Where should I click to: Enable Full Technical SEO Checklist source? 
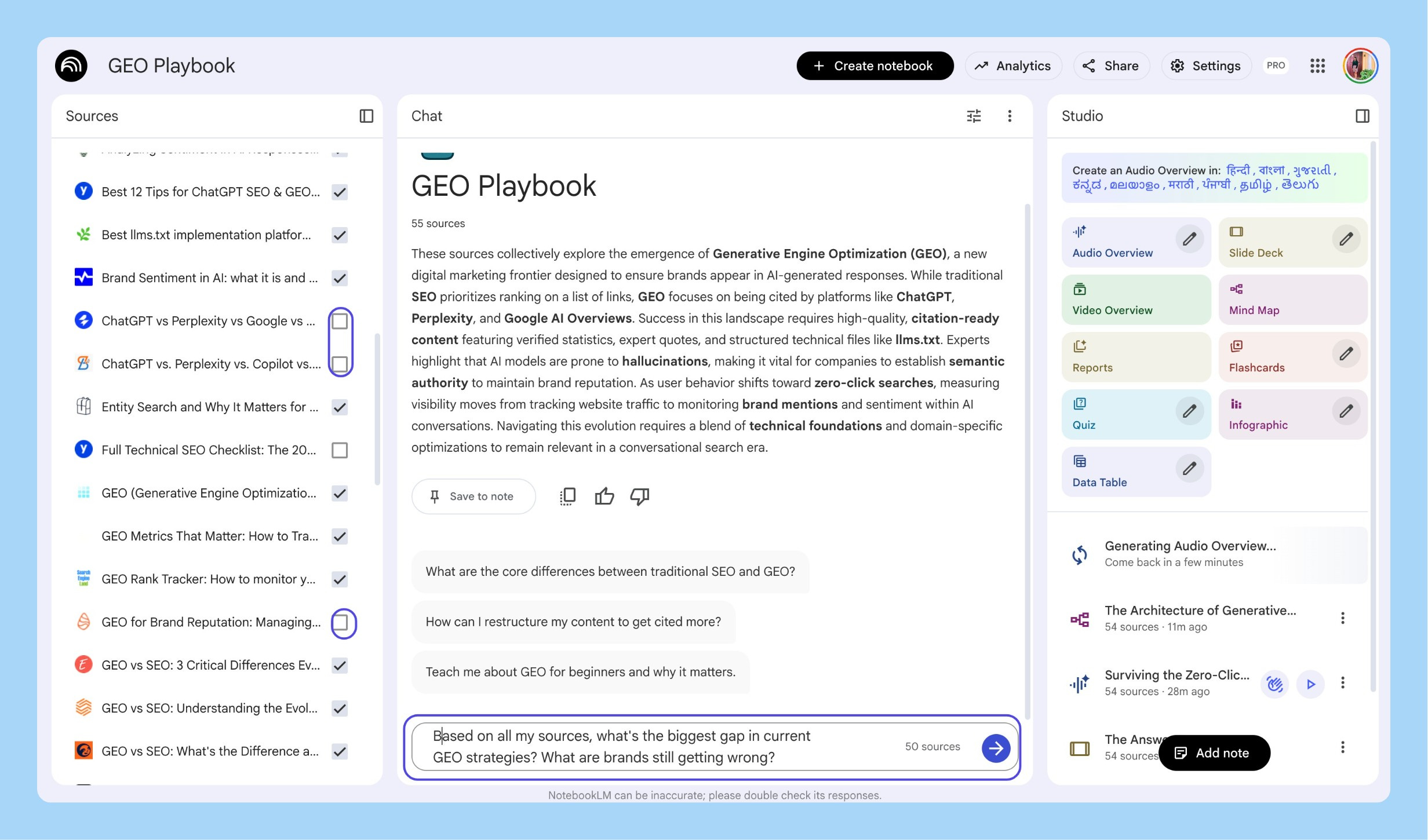(x=340, y=450)
